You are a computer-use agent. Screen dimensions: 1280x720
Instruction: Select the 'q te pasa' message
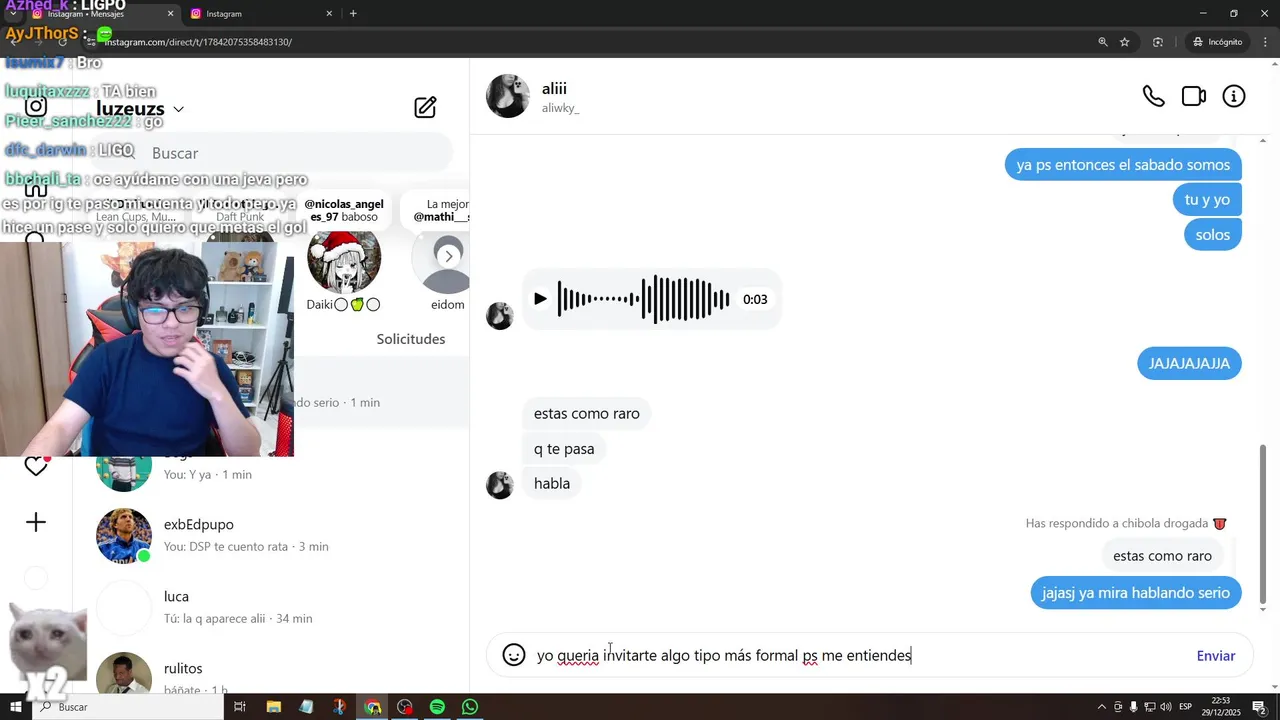click(564, 449)
